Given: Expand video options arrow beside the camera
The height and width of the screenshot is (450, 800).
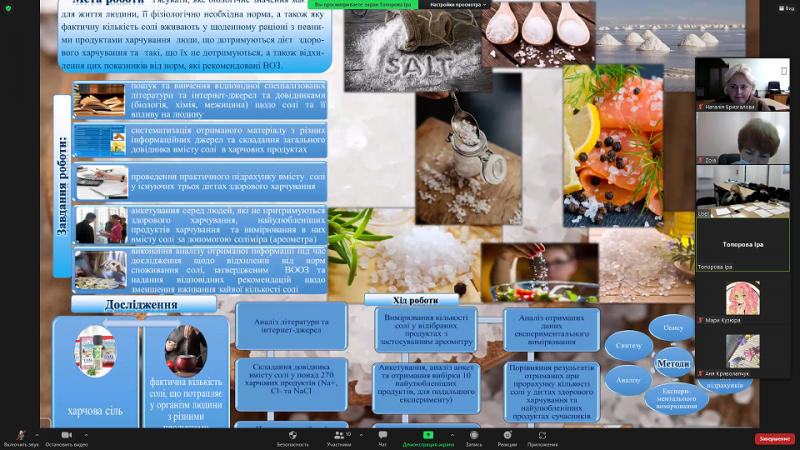Looking at the screenshot, I should click(86, 435).
